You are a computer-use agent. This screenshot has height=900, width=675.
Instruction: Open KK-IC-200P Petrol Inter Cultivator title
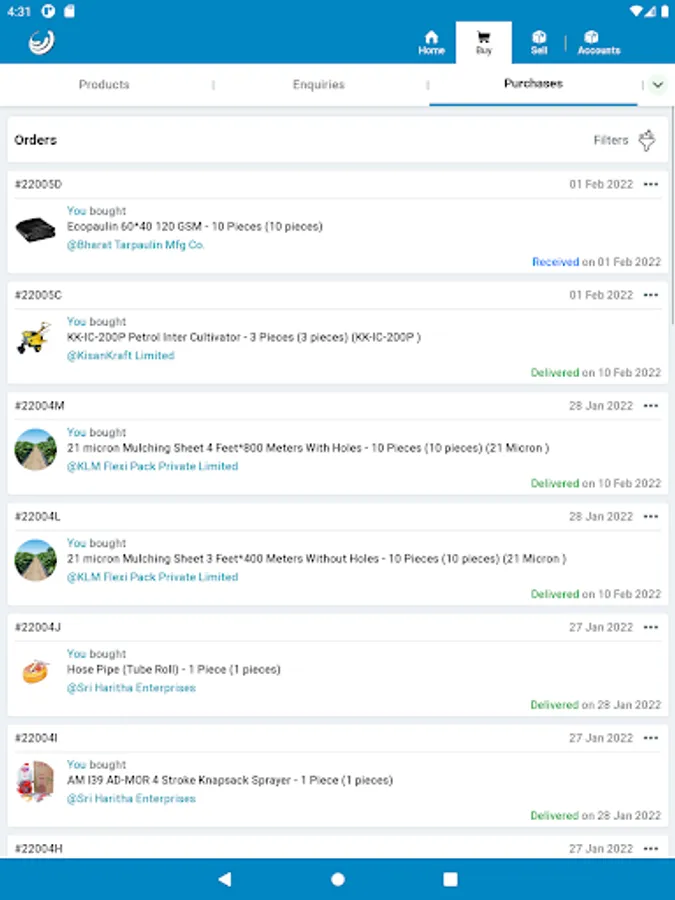coord(244,338)
